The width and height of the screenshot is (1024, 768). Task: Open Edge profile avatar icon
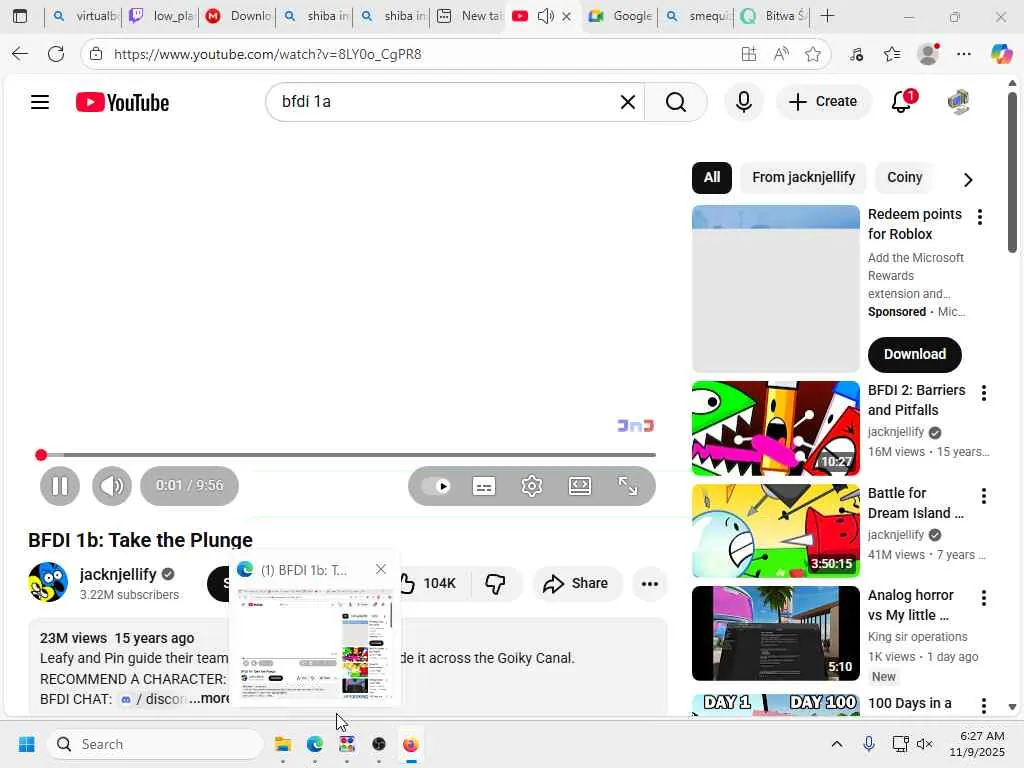tap(928, 54)
